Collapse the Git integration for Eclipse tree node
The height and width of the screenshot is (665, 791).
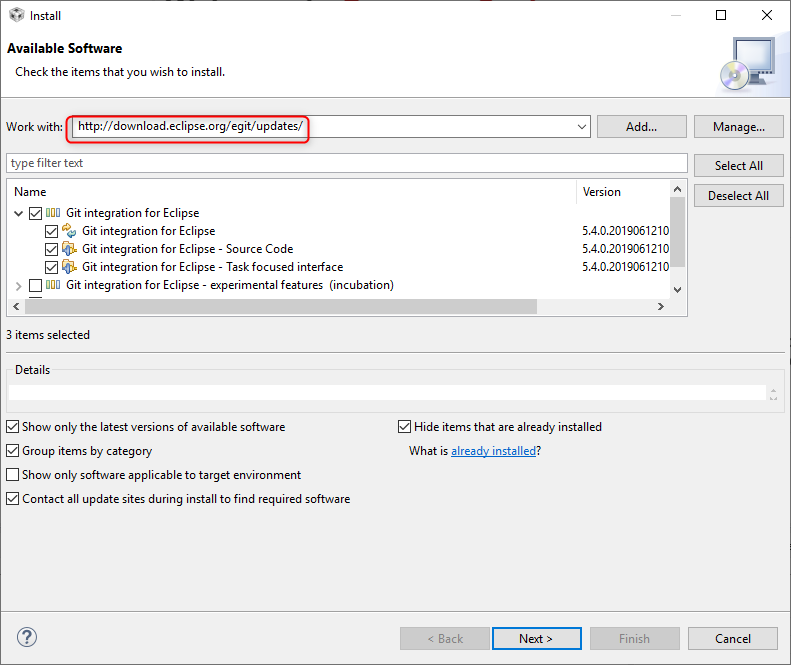tap(19, 213)
